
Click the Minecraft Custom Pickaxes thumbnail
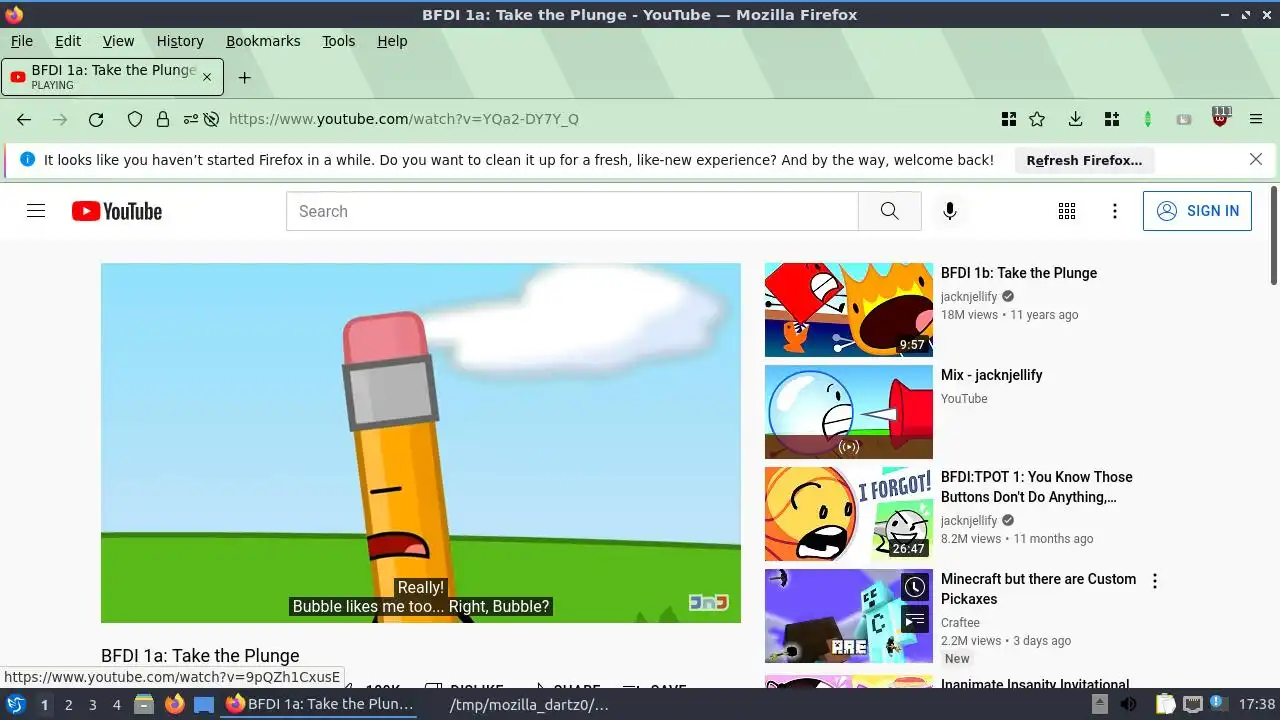click(849, 616)
